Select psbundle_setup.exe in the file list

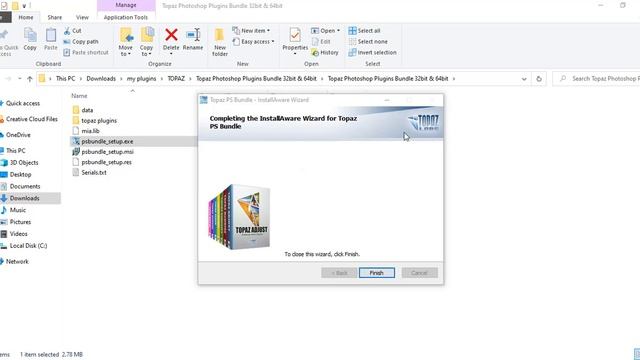[102, 141]
